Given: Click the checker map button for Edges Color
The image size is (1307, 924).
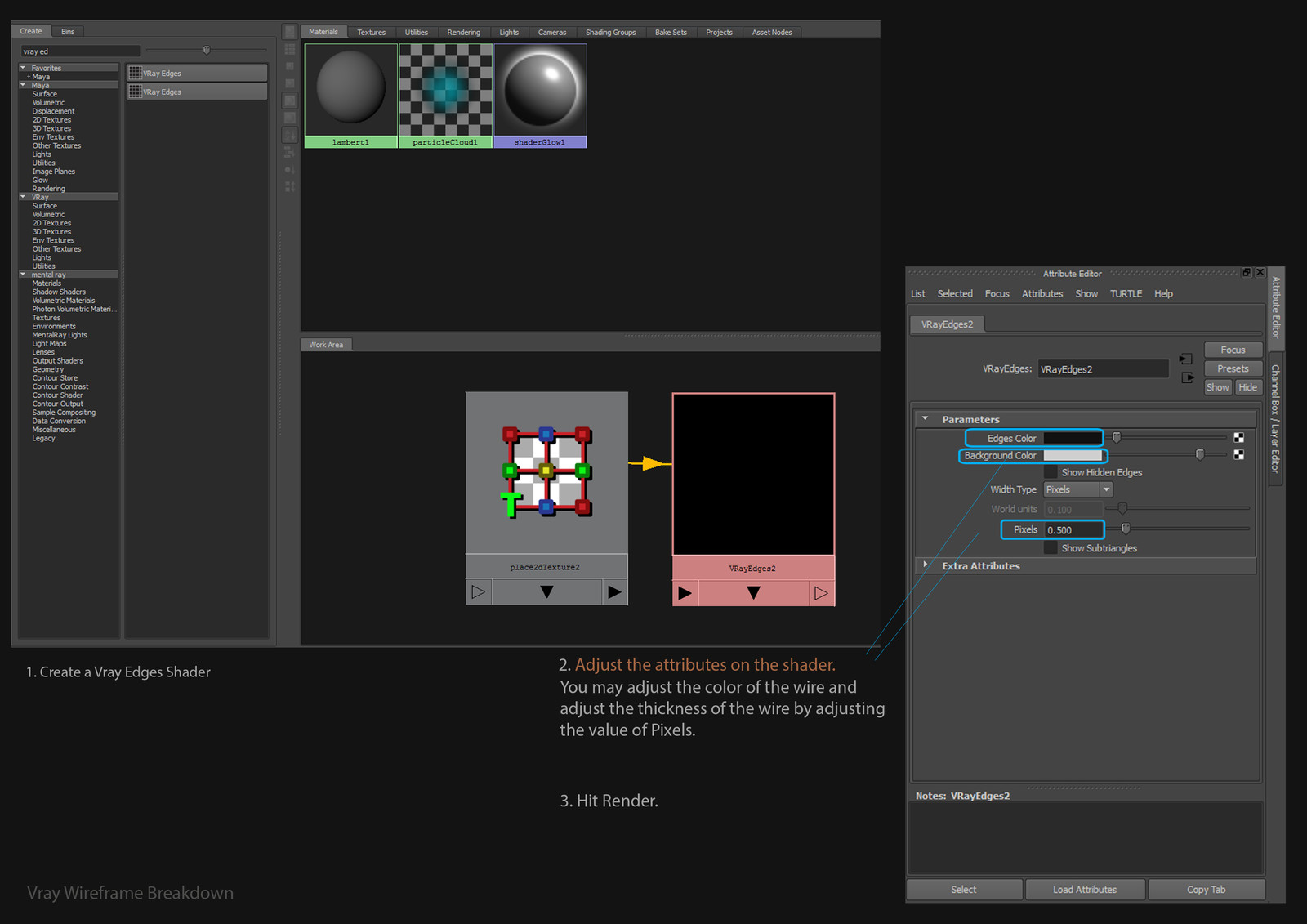Looking at the screenshot, I should [x=1238, y=438].
